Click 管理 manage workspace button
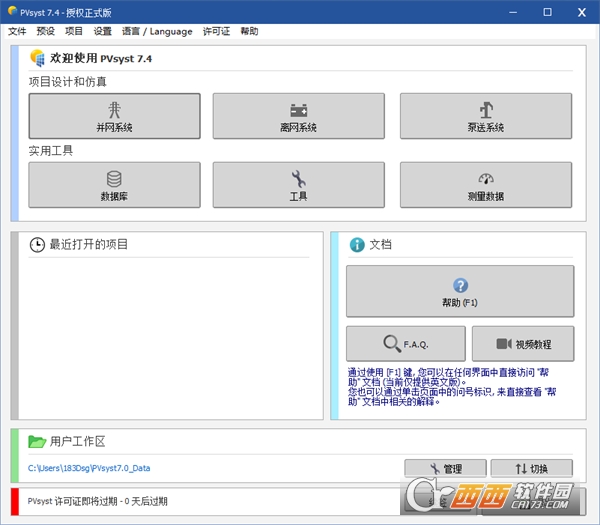 click(x=445, y=468)
